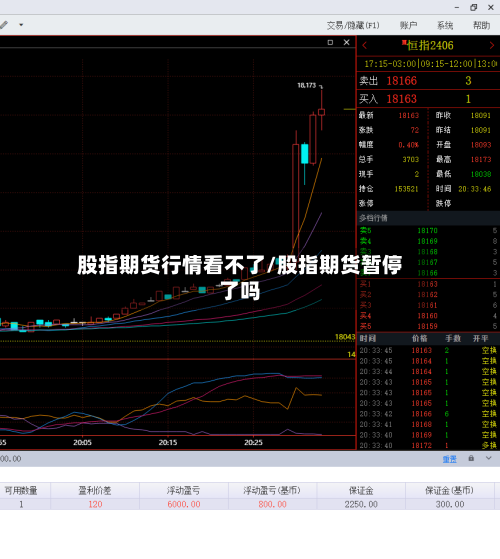Select the 卖4 row at 18169
Image resolution: width=500 pixels, height=559 pixels.
[x=428, y=241]
